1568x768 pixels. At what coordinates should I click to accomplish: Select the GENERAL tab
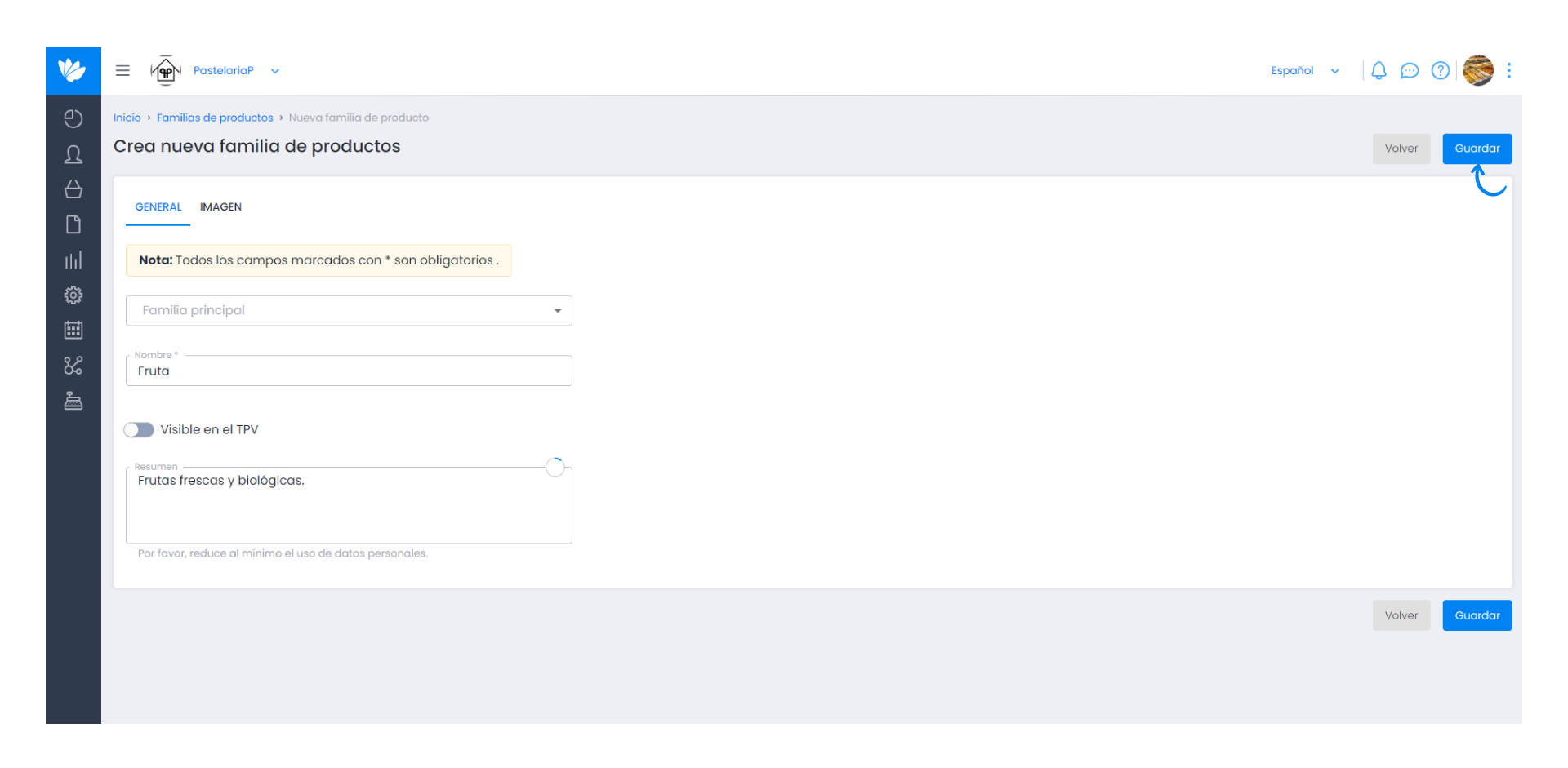coord(158,207)
